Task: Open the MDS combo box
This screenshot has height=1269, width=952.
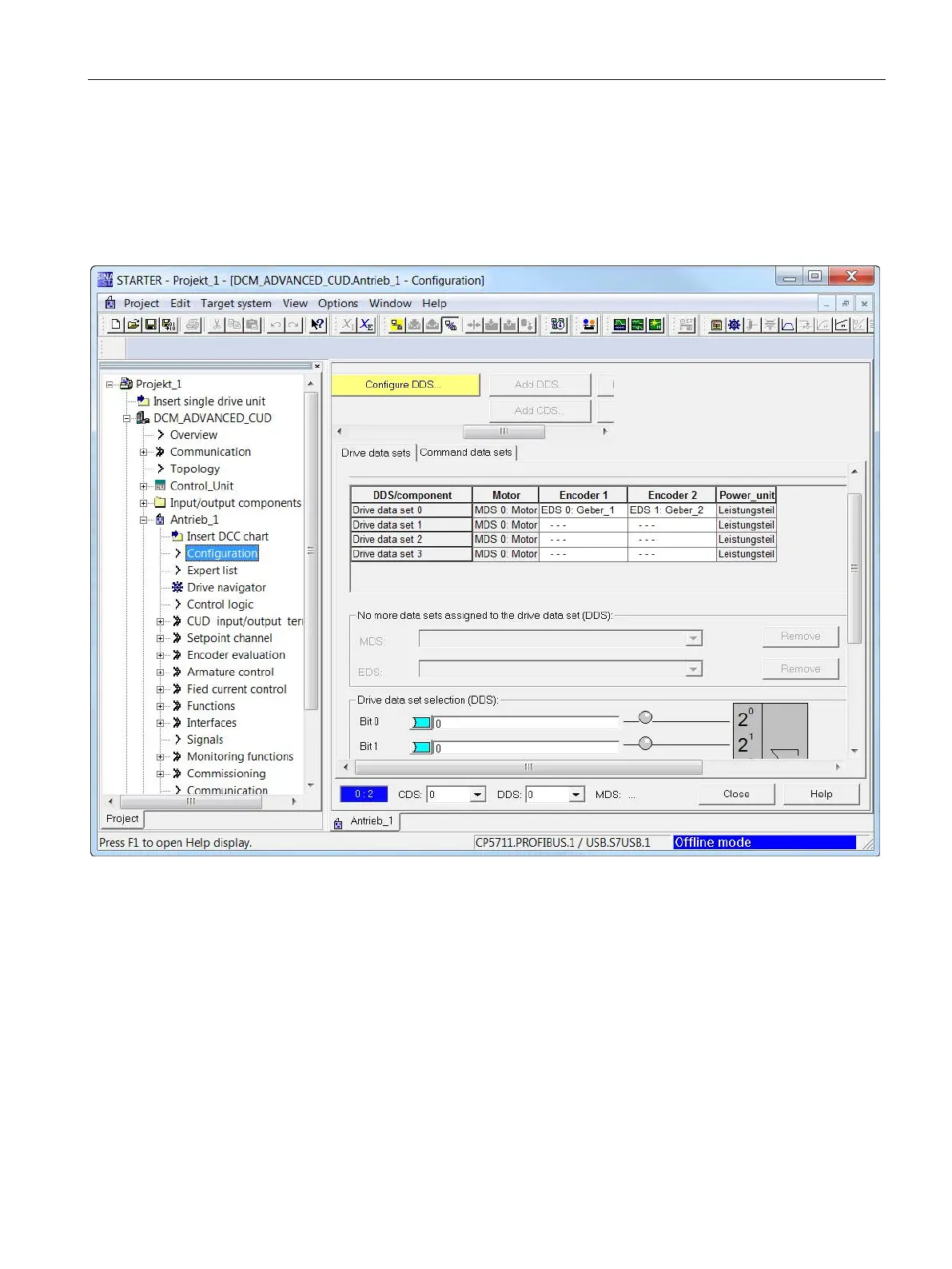Action: click(x=560, y=639)
